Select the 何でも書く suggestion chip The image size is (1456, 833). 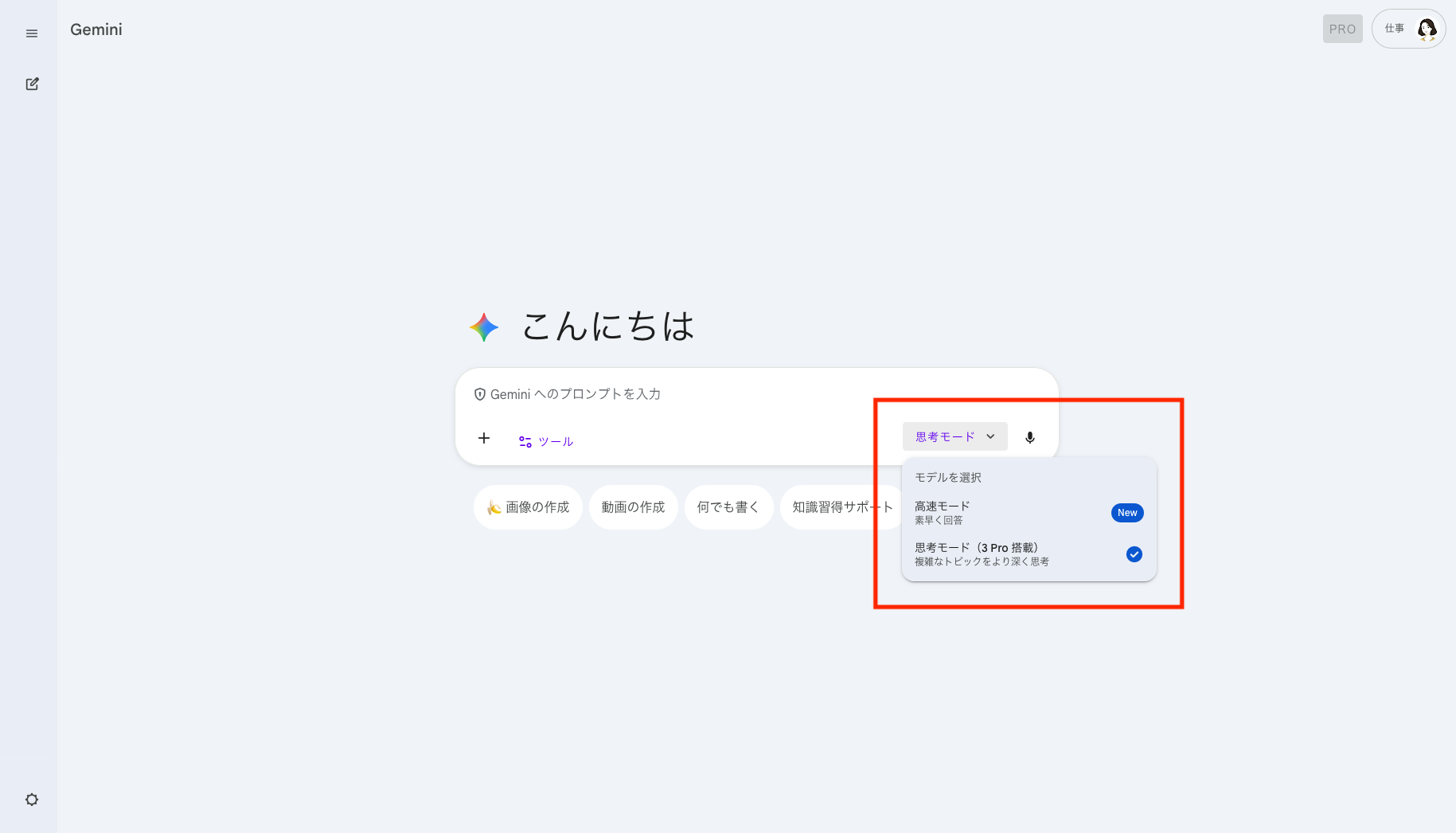pos(728,507)
